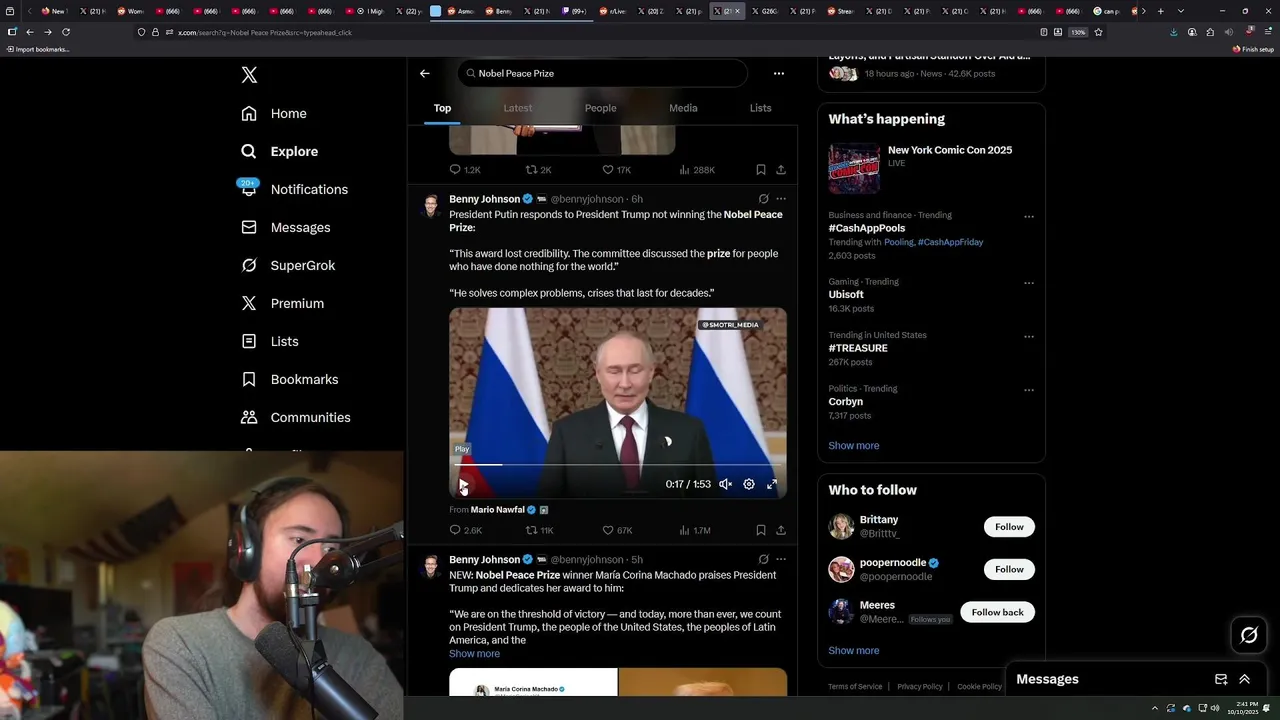
Task: Open more options for Corbyn trend
Action: pyautogui.click(x=1028, y=390)
